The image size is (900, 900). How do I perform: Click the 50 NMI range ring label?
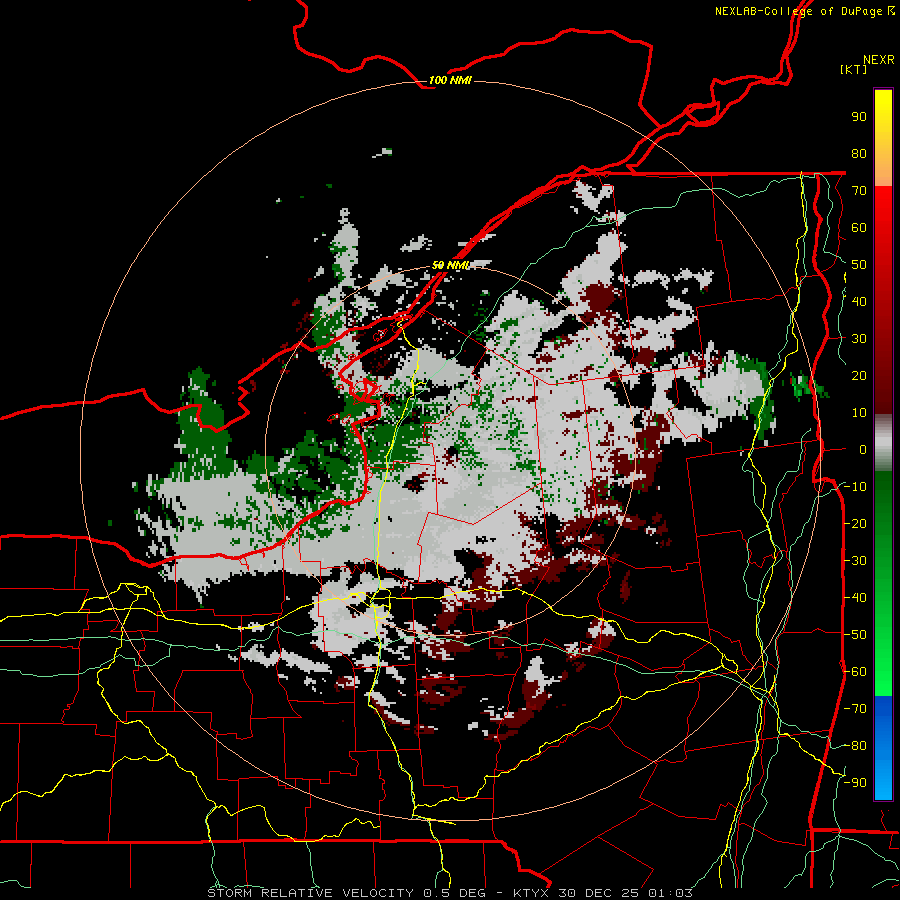(451, 265)
